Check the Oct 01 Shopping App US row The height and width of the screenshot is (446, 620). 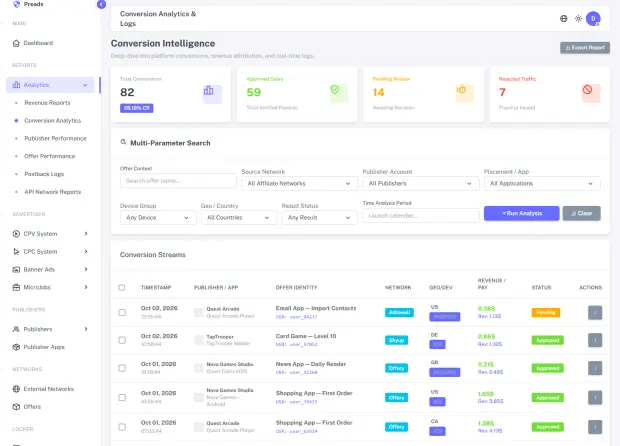click(x=122, y=397)
